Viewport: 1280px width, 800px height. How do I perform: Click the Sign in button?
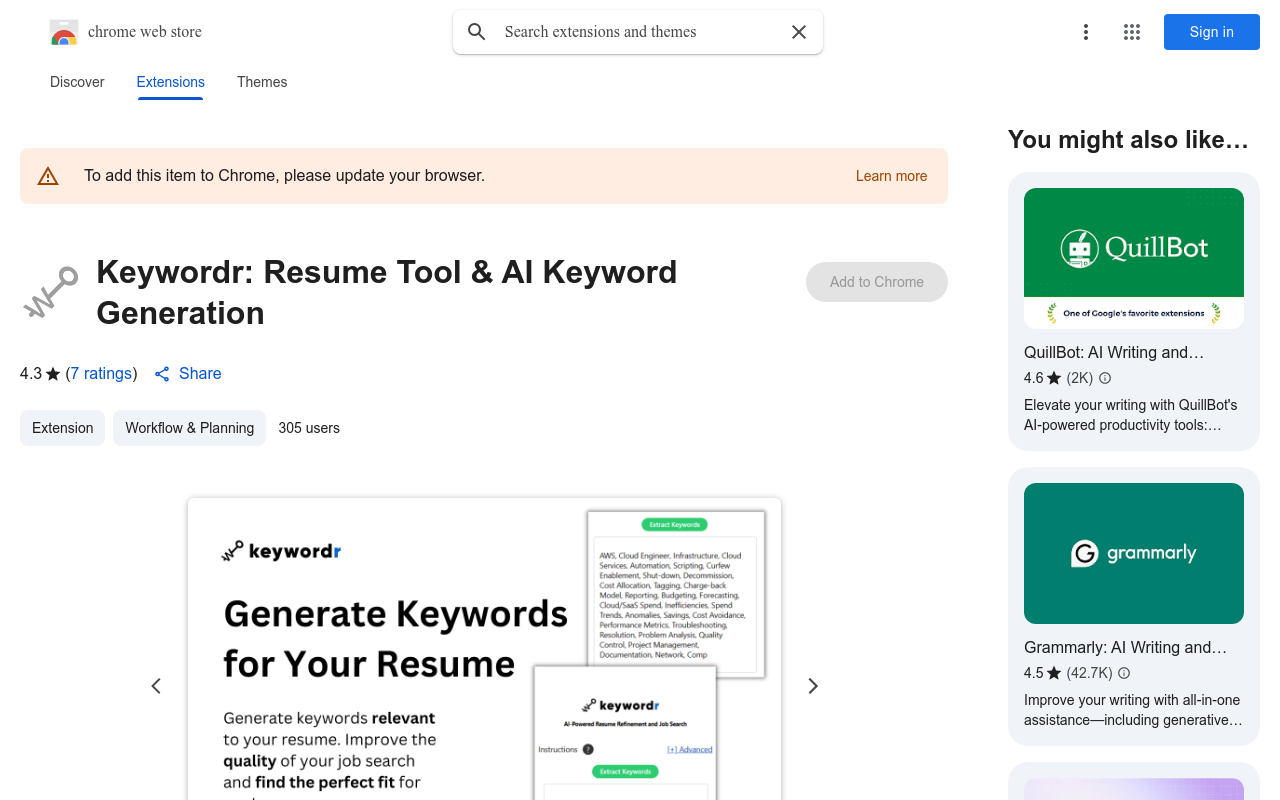1212,32
